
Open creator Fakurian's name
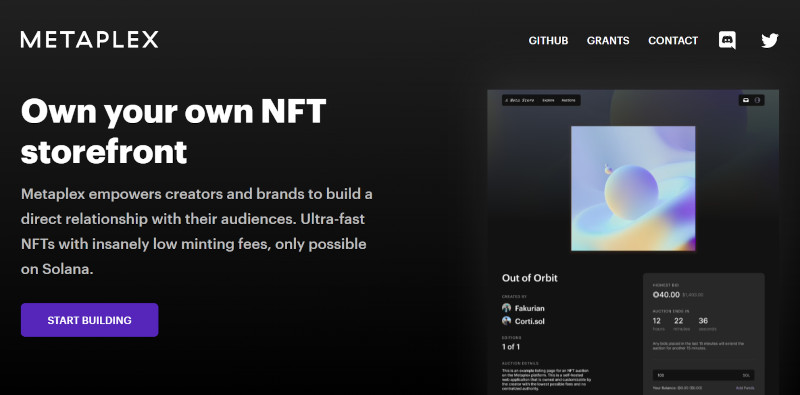pyautogui.click(x=530, y=308)
